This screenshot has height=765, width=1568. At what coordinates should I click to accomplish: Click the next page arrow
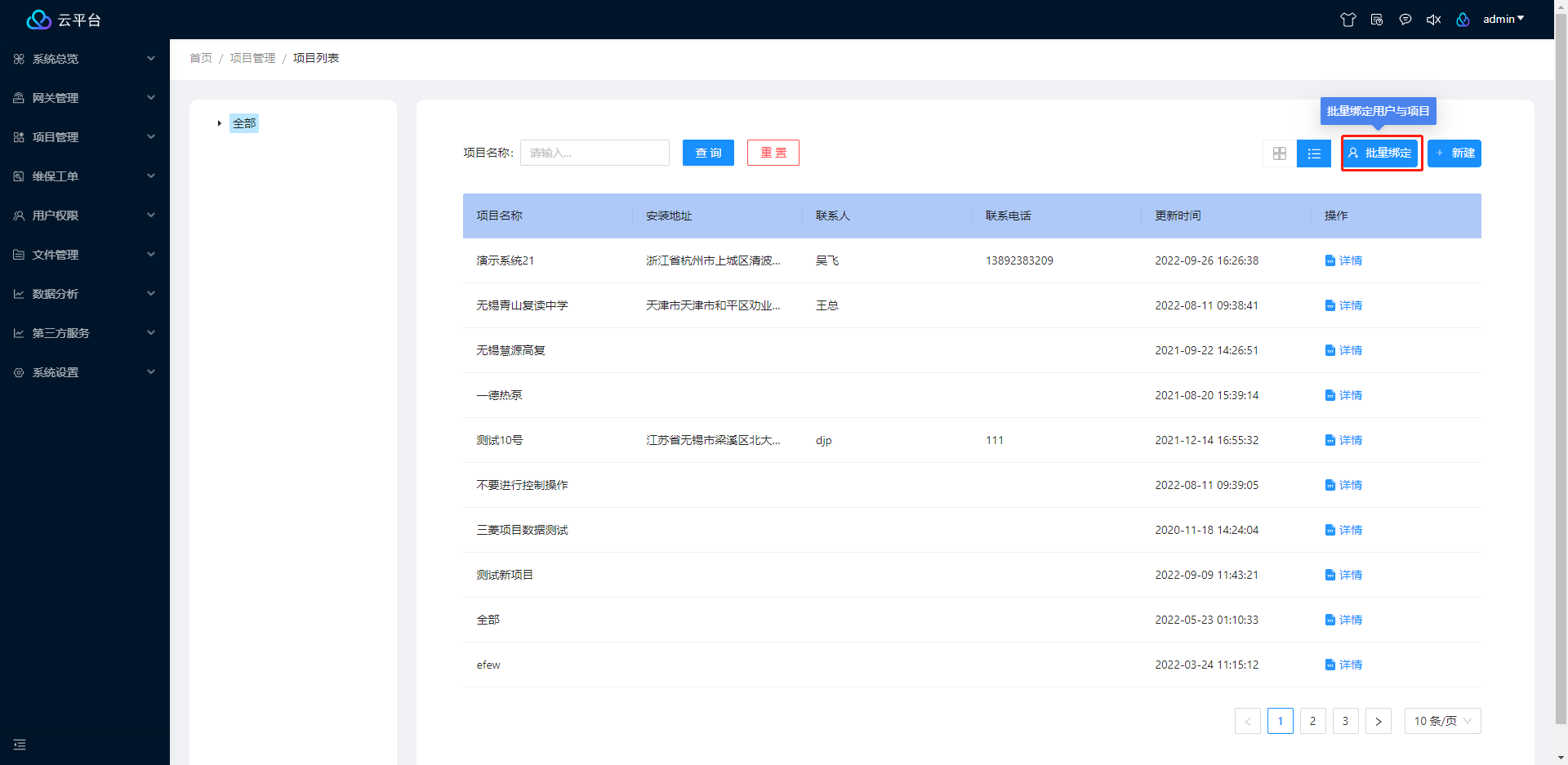(x=1378, y=721)
